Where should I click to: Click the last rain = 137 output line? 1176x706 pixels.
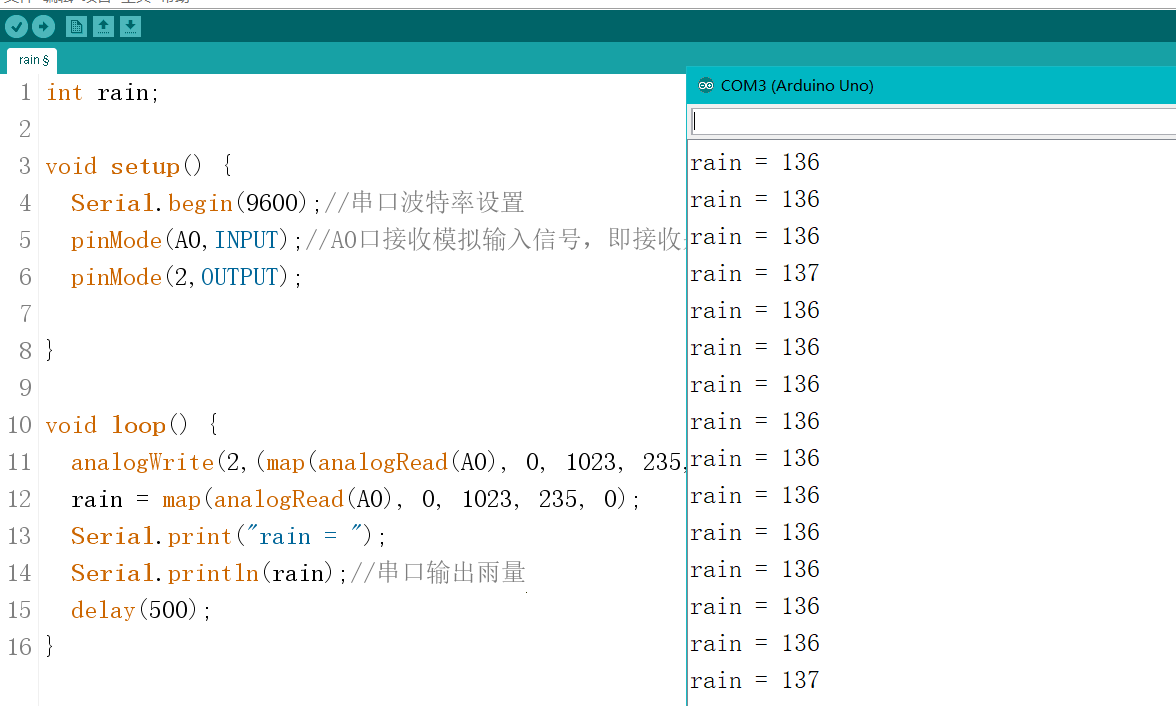coord(755,680)
